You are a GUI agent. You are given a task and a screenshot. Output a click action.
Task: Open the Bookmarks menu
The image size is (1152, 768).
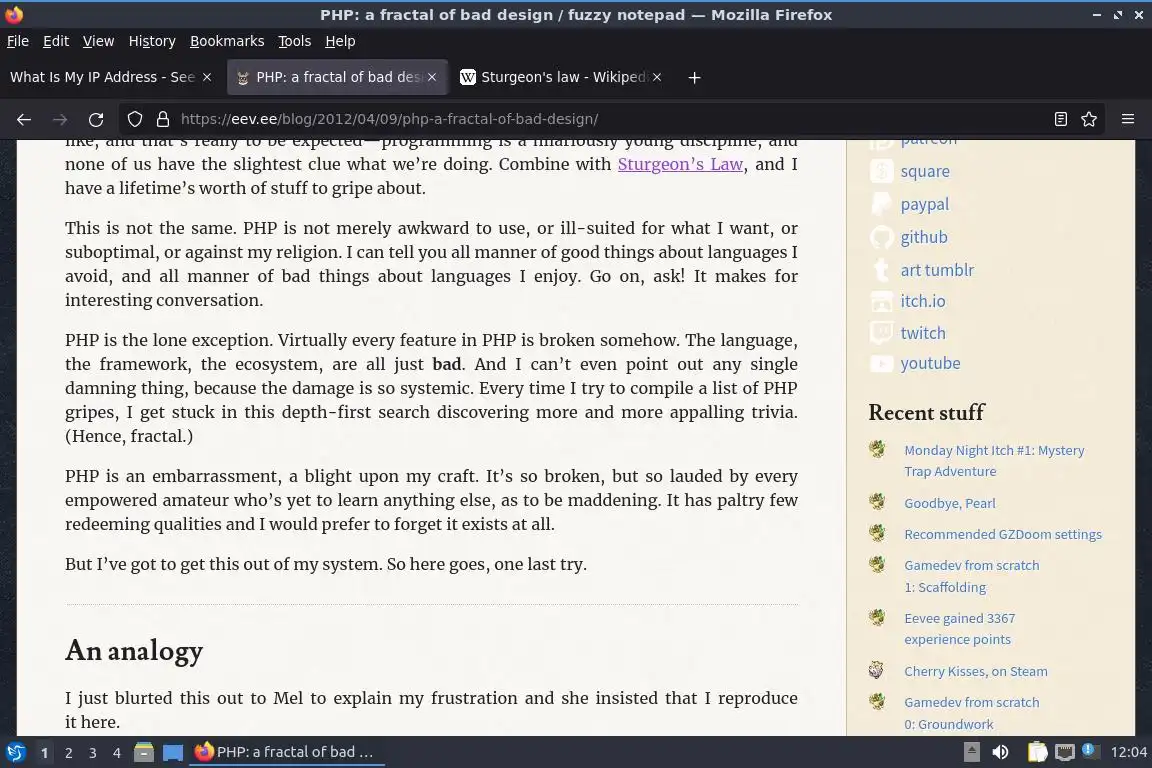pos(227,41)
